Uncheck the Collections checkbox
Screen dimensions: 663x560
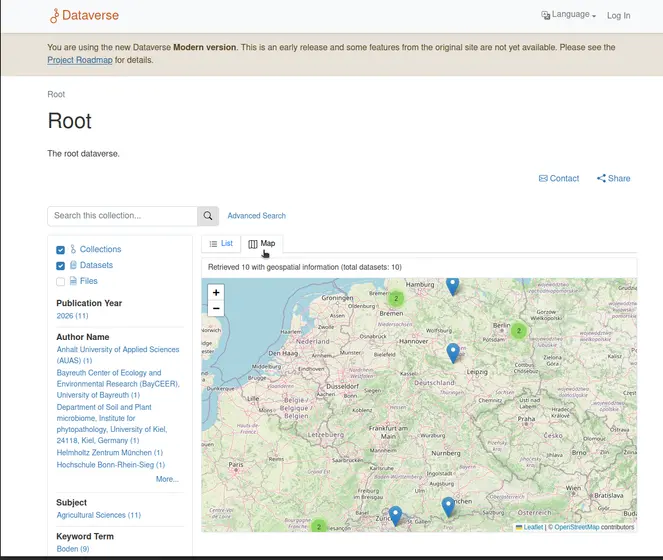(60, 250)
